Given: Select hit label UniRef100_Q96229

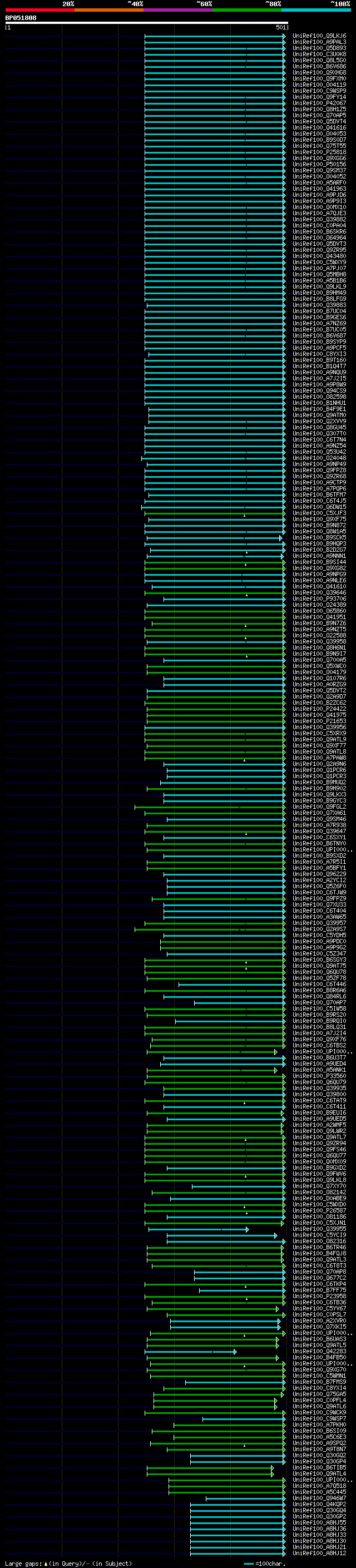Looking at the screenshot, I should 319,873.
